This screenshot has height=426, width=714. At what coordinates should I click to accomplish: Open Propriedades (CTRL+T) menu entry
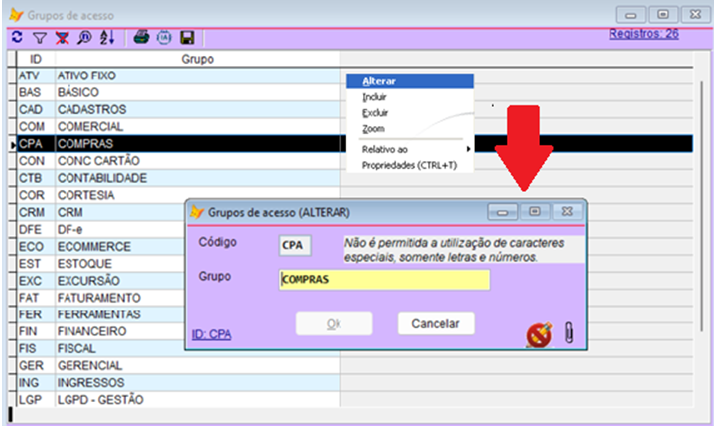pos(408,163)
